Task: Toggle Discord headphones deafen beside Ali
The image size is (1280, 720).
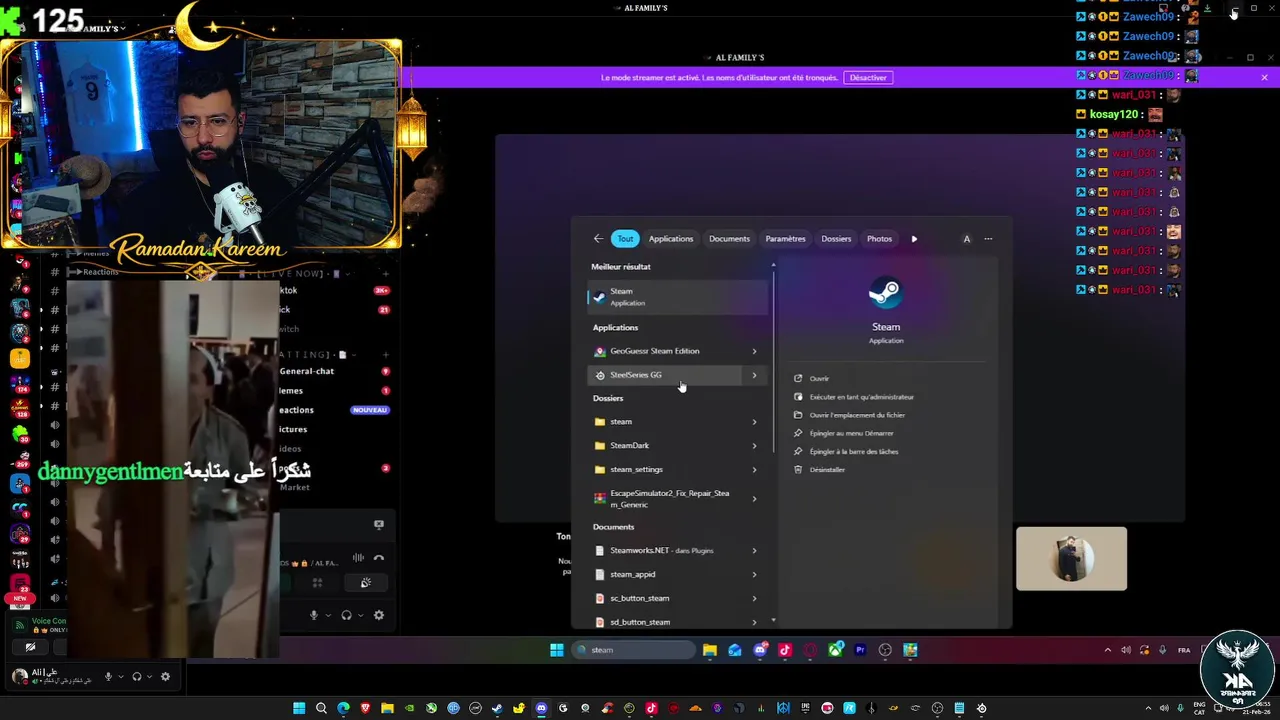Action: pos(137,677)
